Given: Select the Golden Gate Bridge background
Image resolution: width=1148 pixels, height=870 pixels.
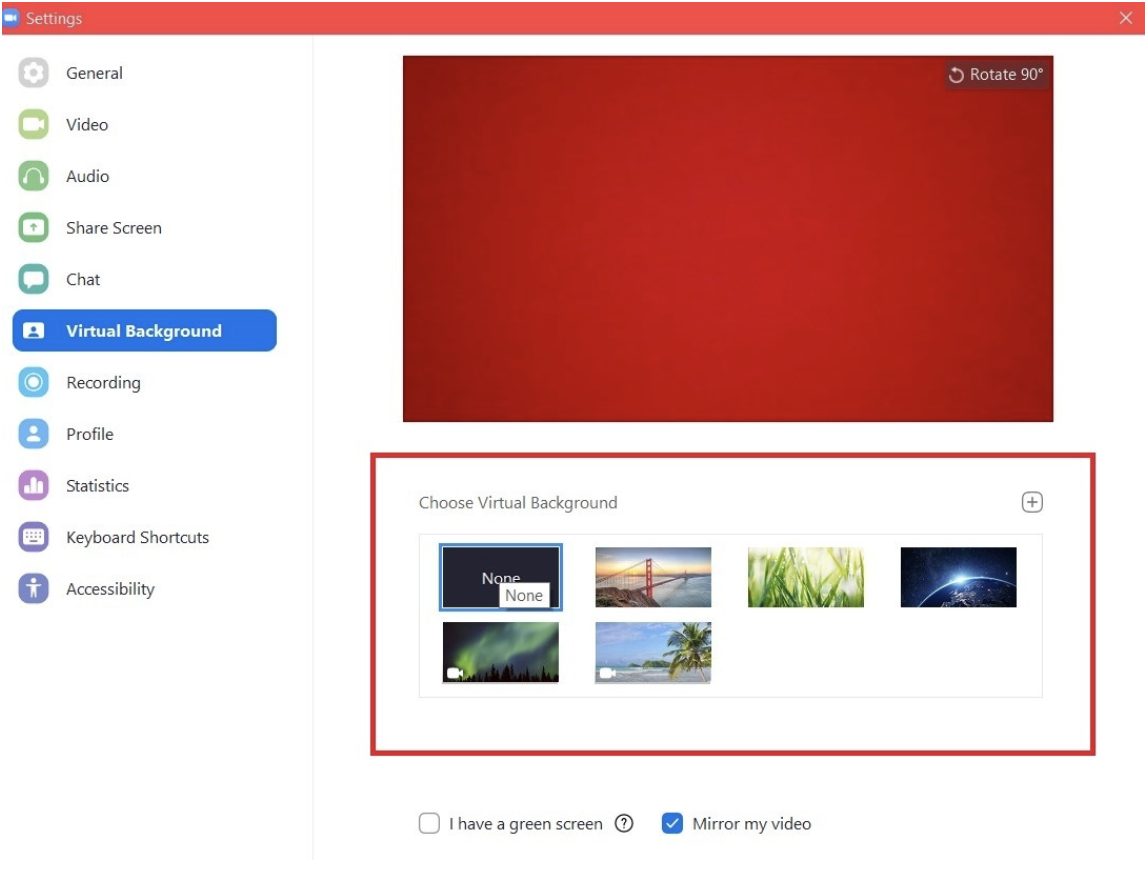Looking at the screenshot, I should 652,576.
